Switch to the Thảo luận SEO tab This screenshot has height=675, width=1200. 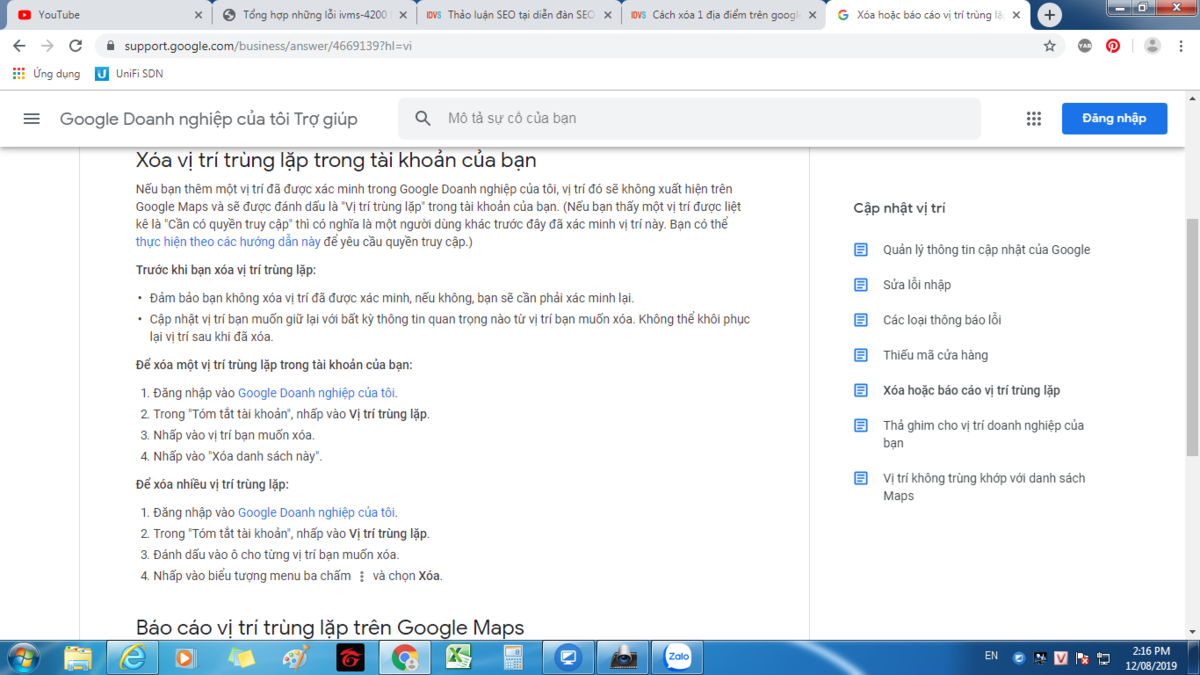pyautogui.click(x=515, y=15)
